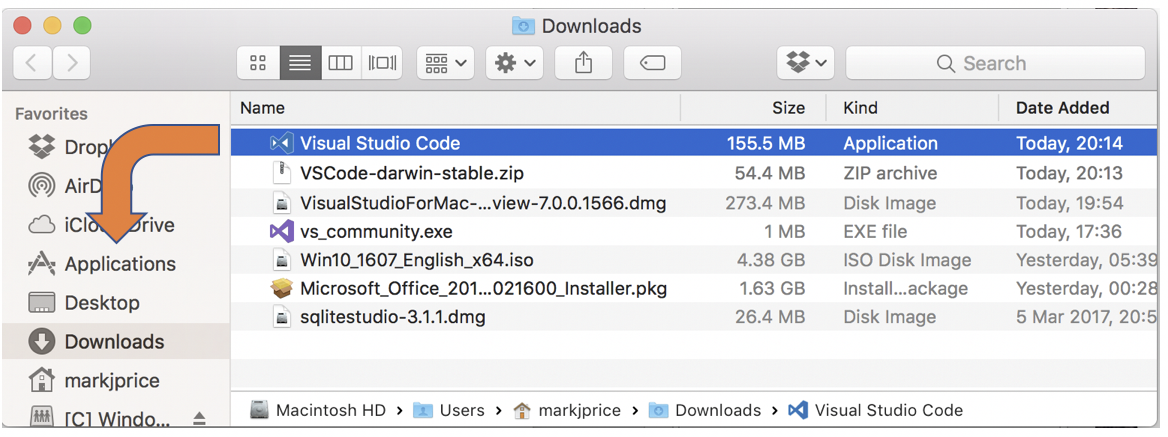Viewport: 1168px width, 437px height.
Task: Switch to column view in toolbar
Action: [x=340, y=63]
